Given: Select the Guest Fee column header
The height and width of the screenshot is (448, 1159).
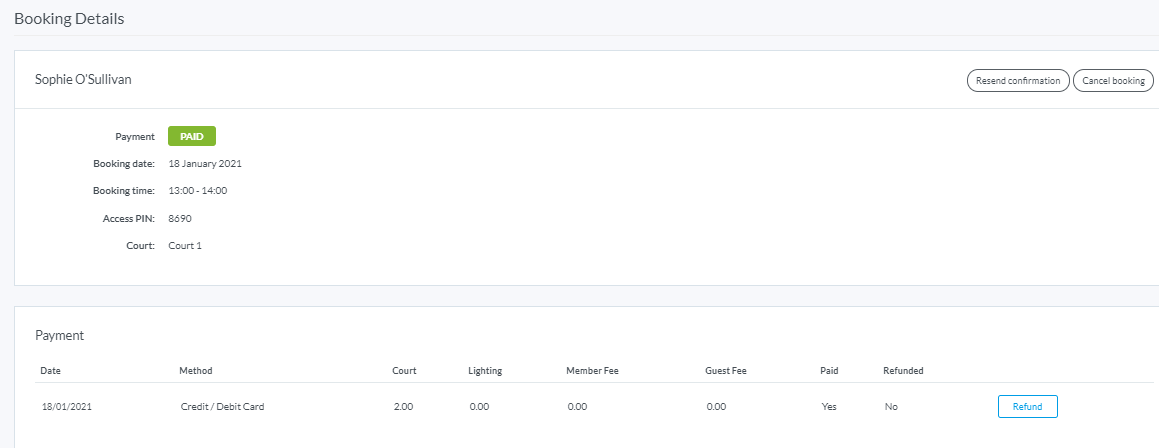Looking at the screenshot, I should pyautogui.click(x=727, y=371).
